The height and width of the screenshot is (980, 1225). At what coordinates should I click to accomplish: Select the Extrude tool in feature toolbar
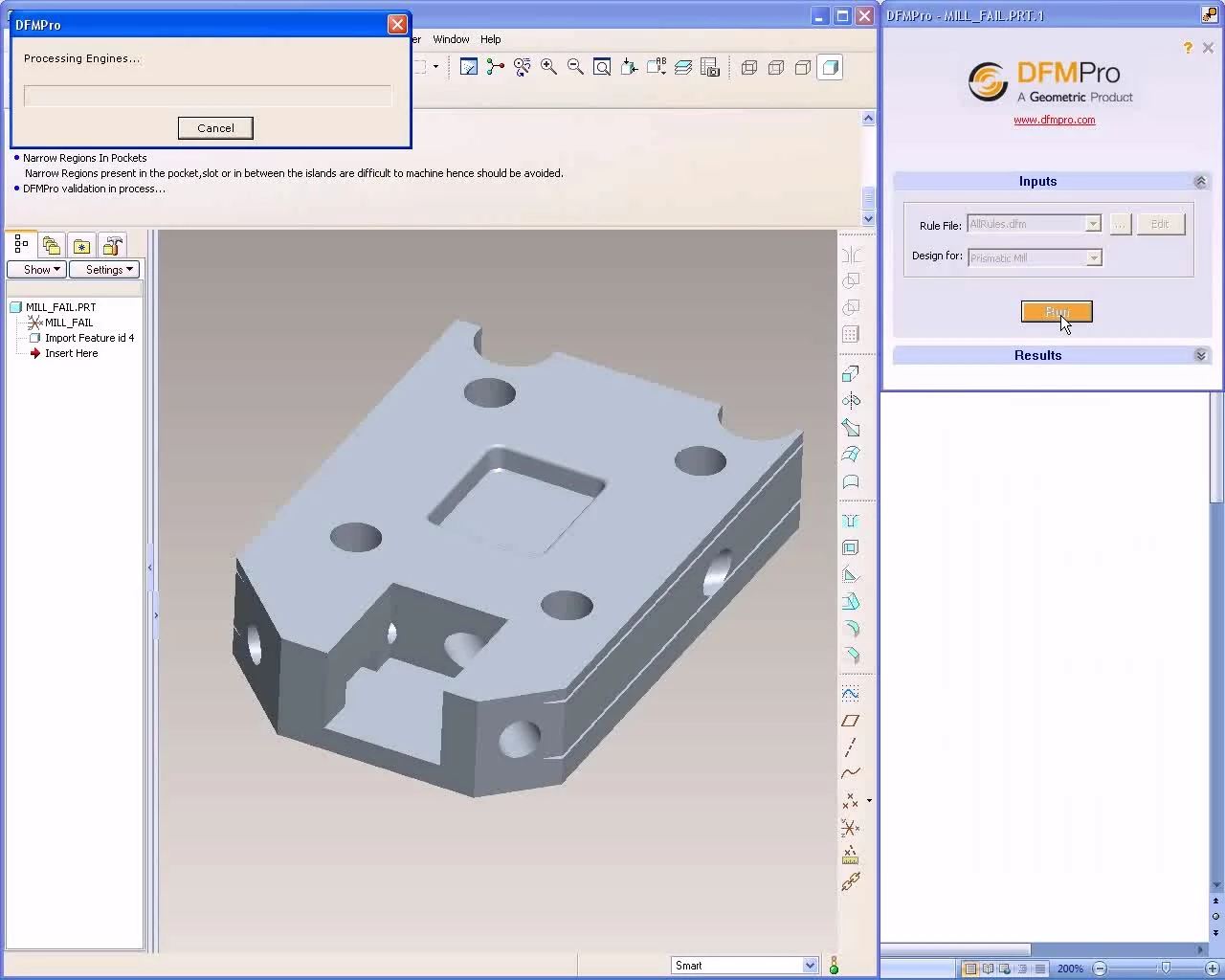click(x=851, y=374)
